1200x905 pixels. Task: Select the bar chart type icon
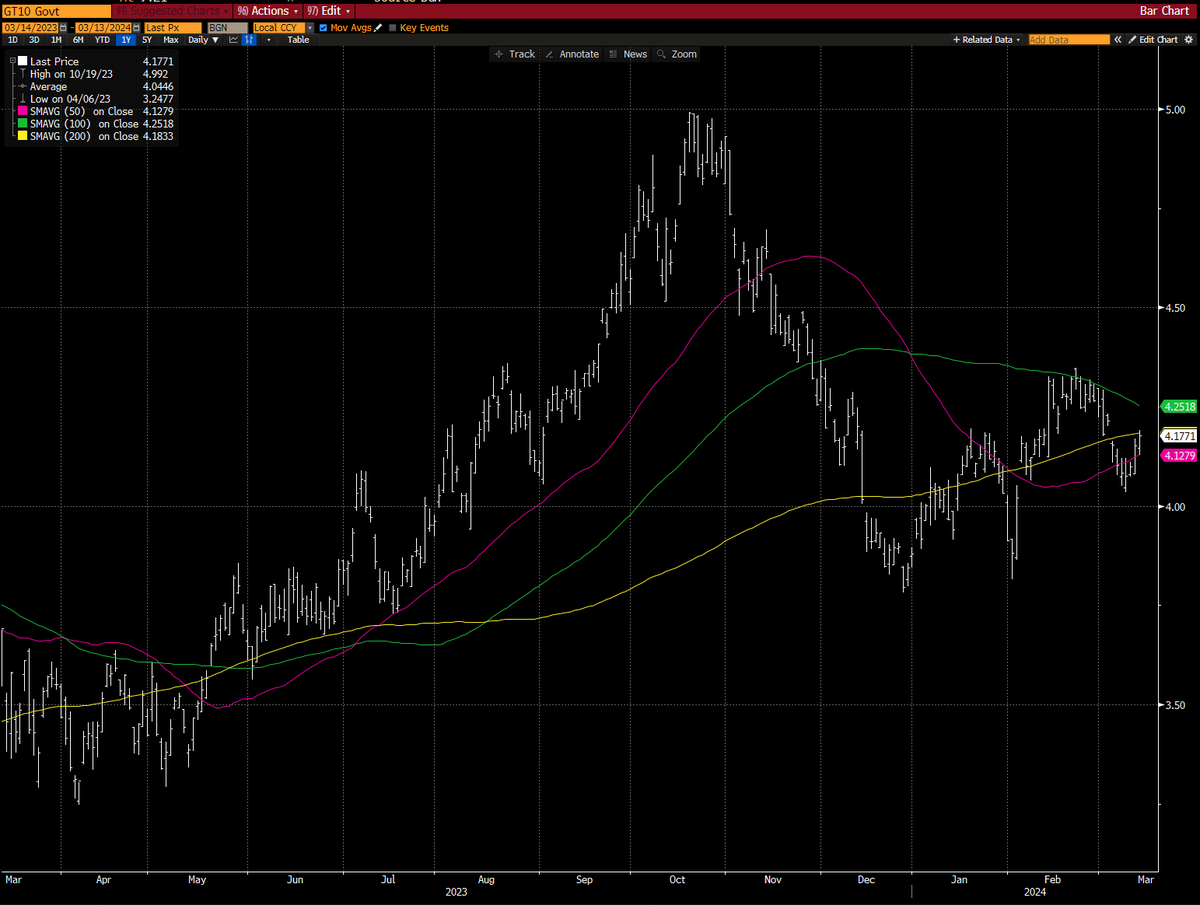pos(249,40)
